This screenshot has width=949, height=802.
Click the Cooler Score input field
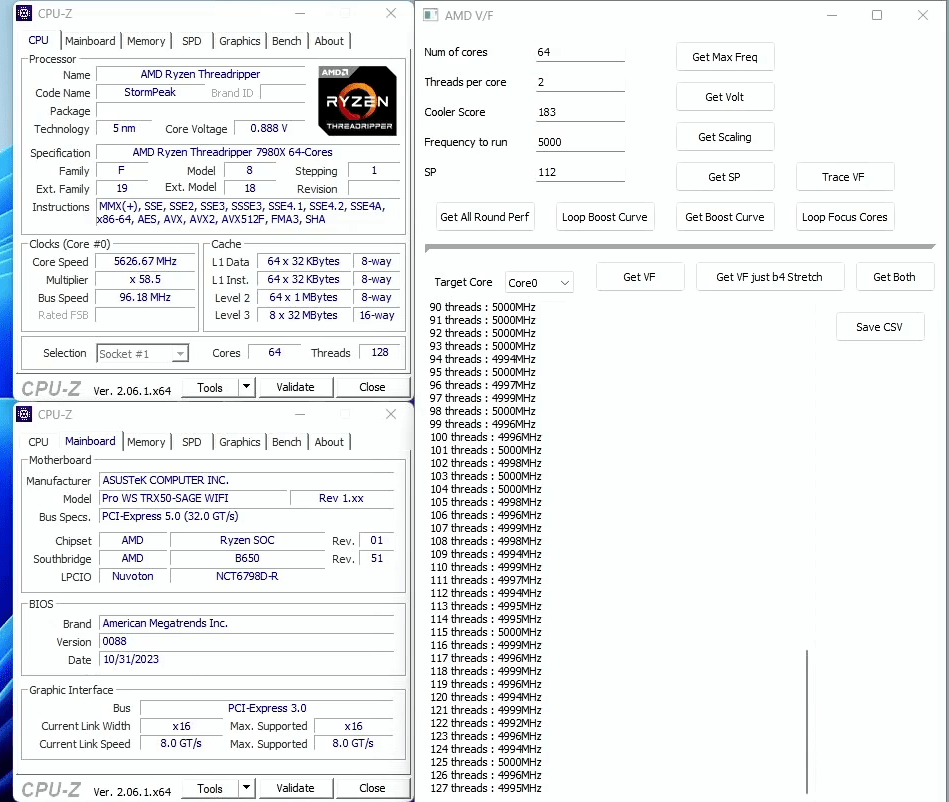click(x=580, y=112)
